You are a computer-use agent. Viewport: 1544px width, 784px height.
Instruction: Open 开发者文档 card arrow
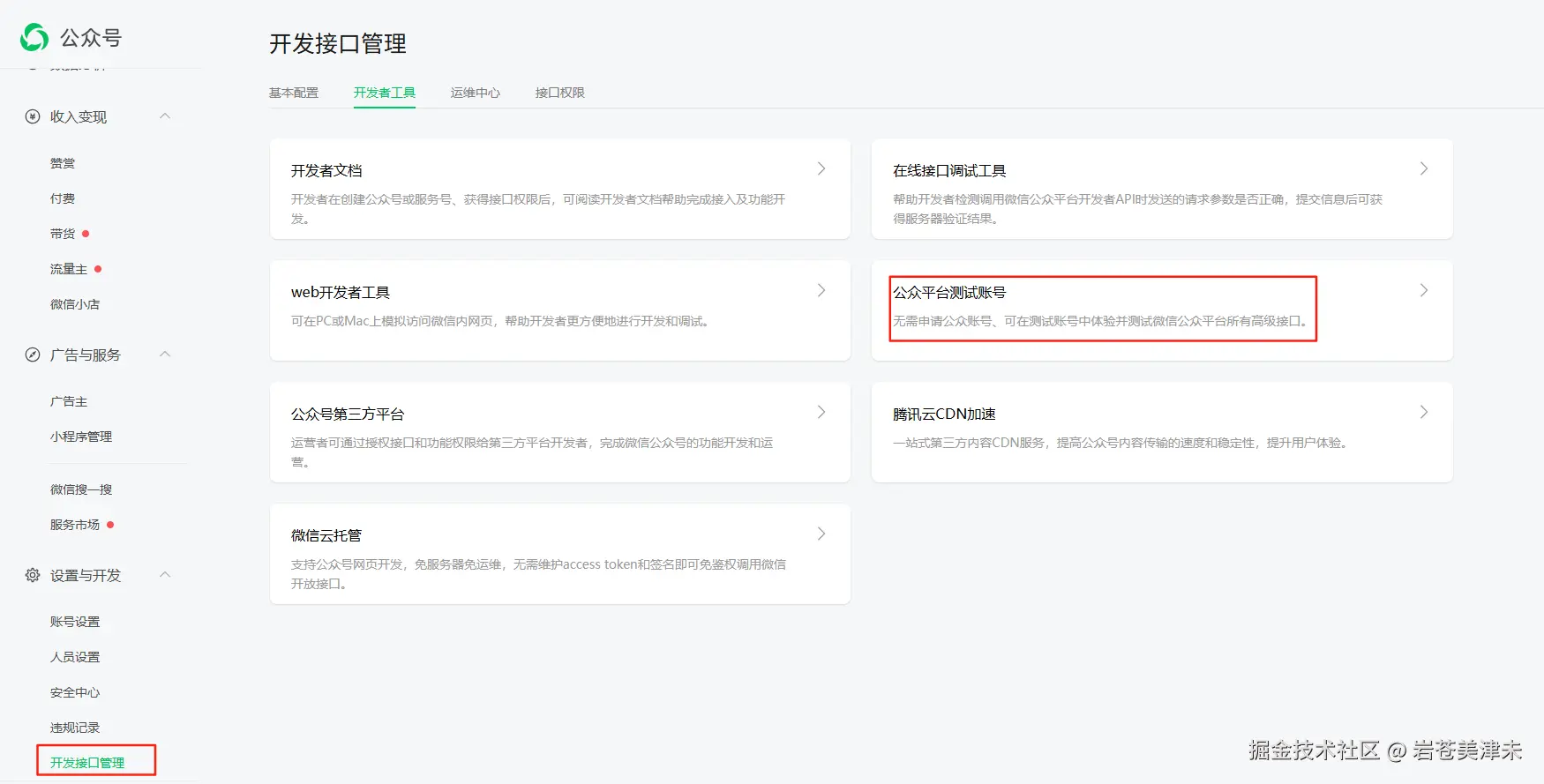821,168
